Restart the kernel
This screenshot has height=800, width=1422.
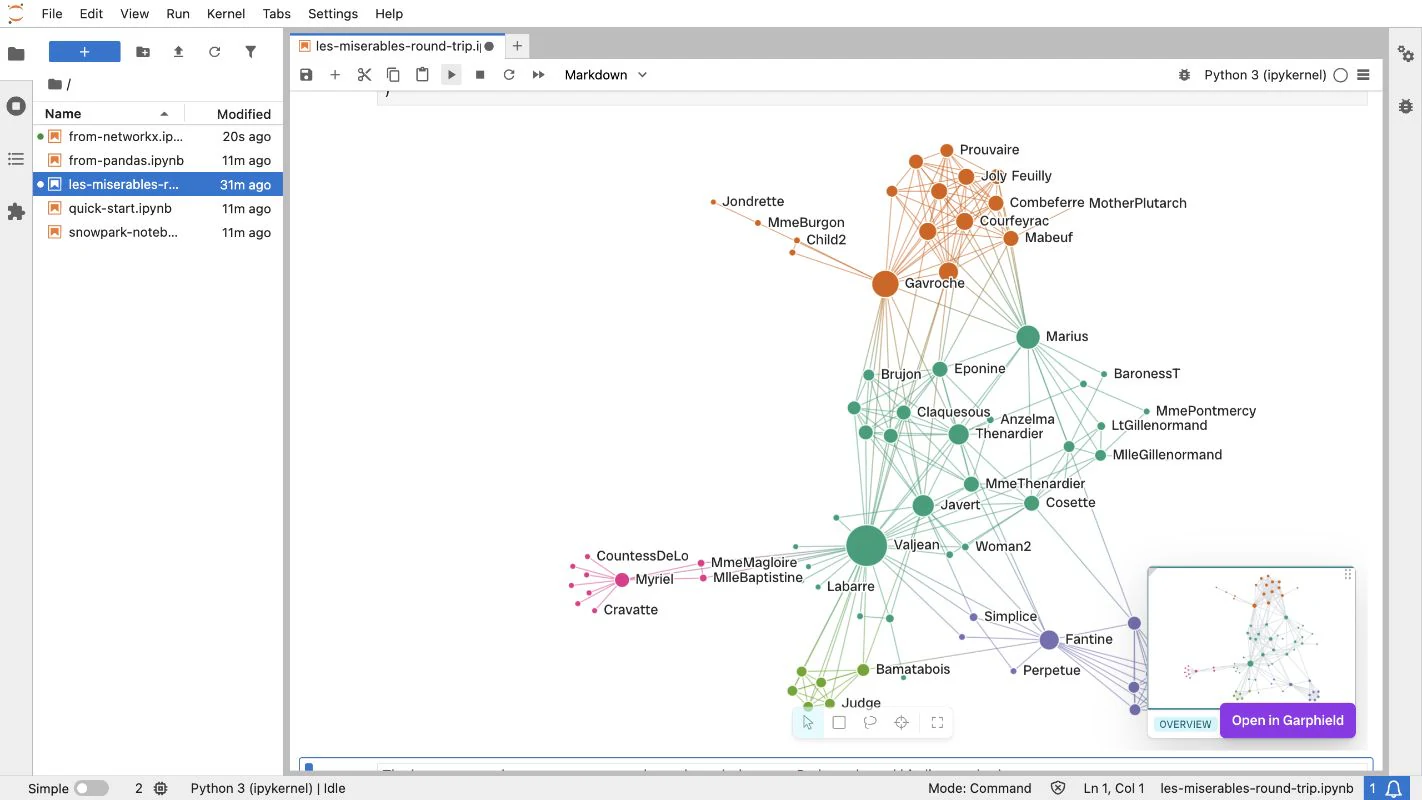(x=509, y=75)
